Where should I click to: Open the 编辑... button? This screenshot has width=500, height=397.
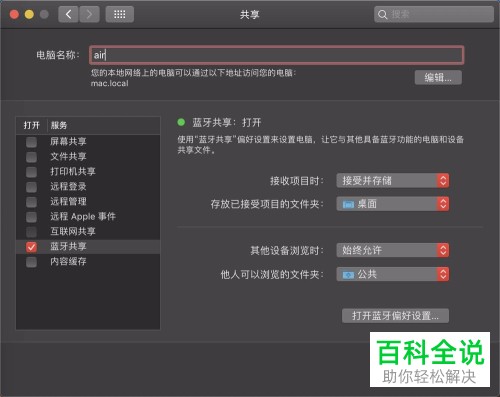pos(438,78)
